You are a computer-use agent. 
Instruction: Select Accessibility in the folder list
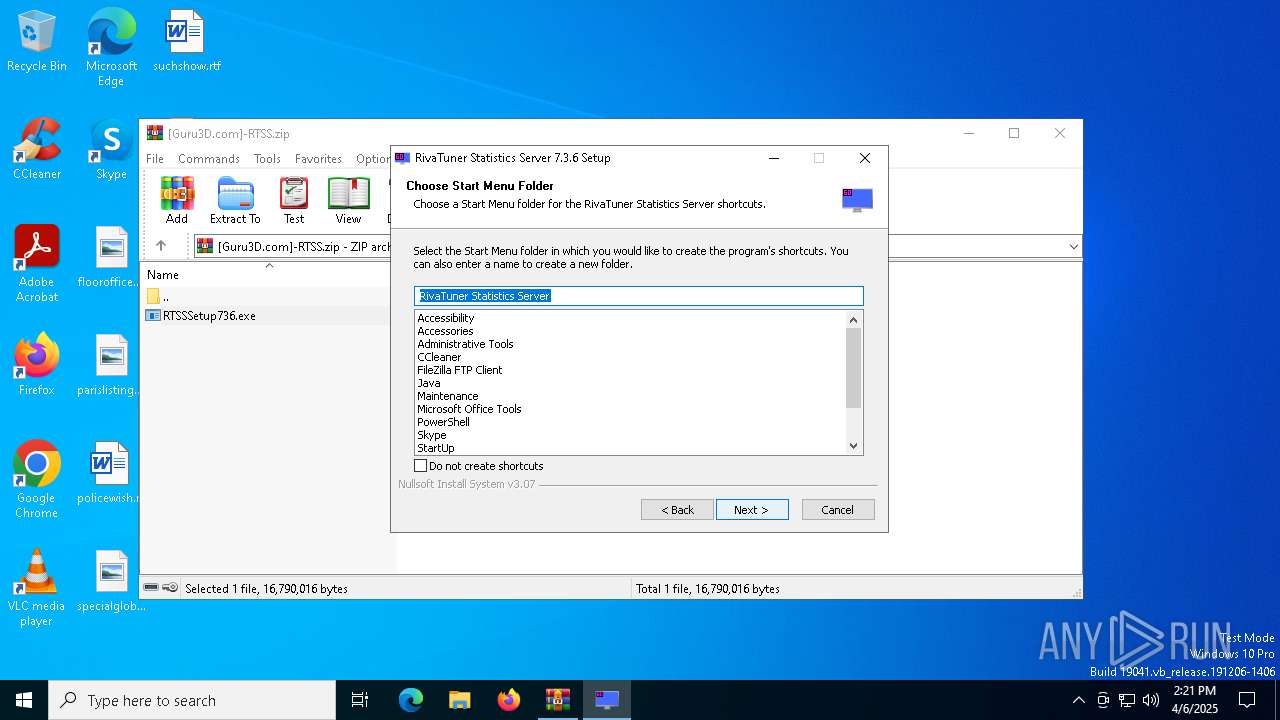(446, 318)
